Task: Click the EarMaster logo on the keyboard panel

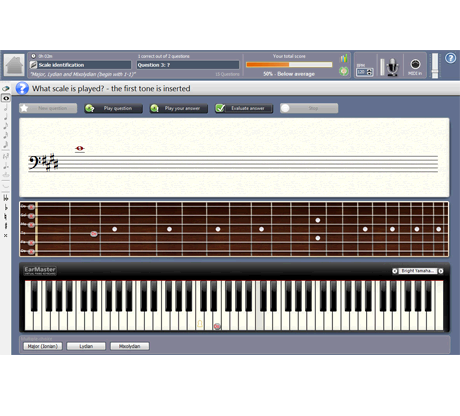Action: (40, 270)
